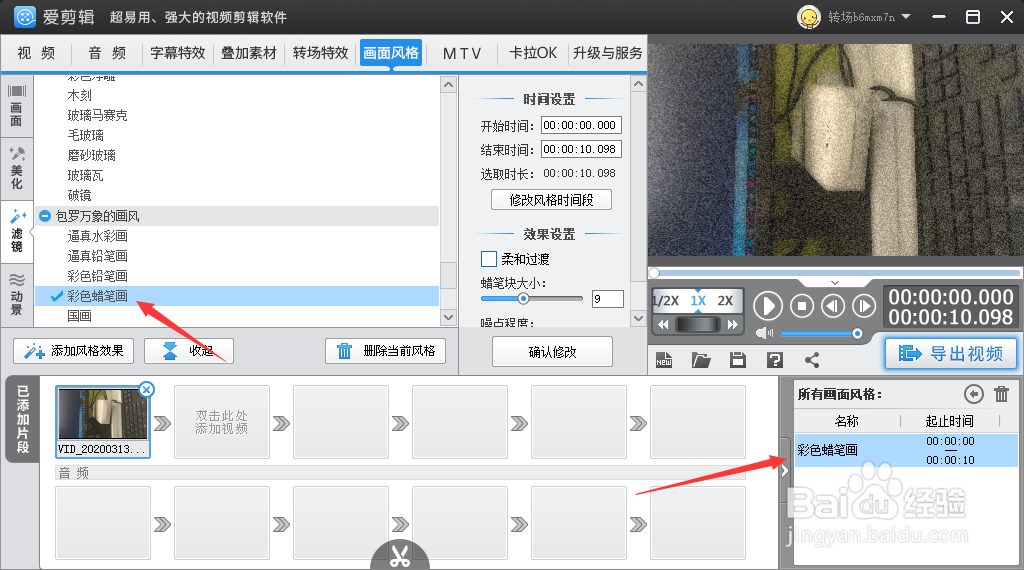Select 1/2X playback speed
Screen dimensions: 1024x570
666,301
